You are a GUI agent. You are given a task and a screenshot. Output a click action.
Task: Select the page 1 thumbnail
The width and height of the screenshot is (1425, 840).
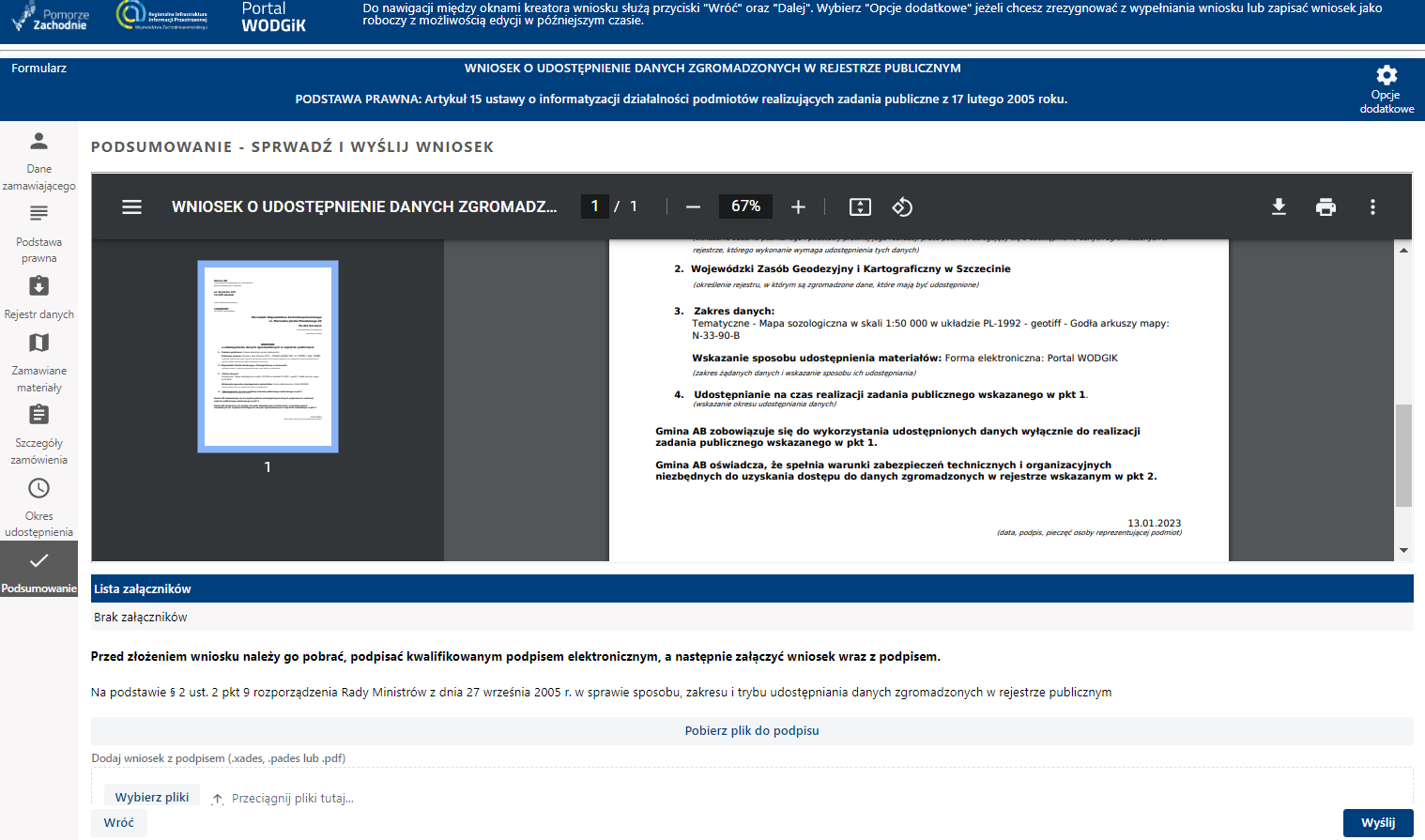tap(268, 357)
